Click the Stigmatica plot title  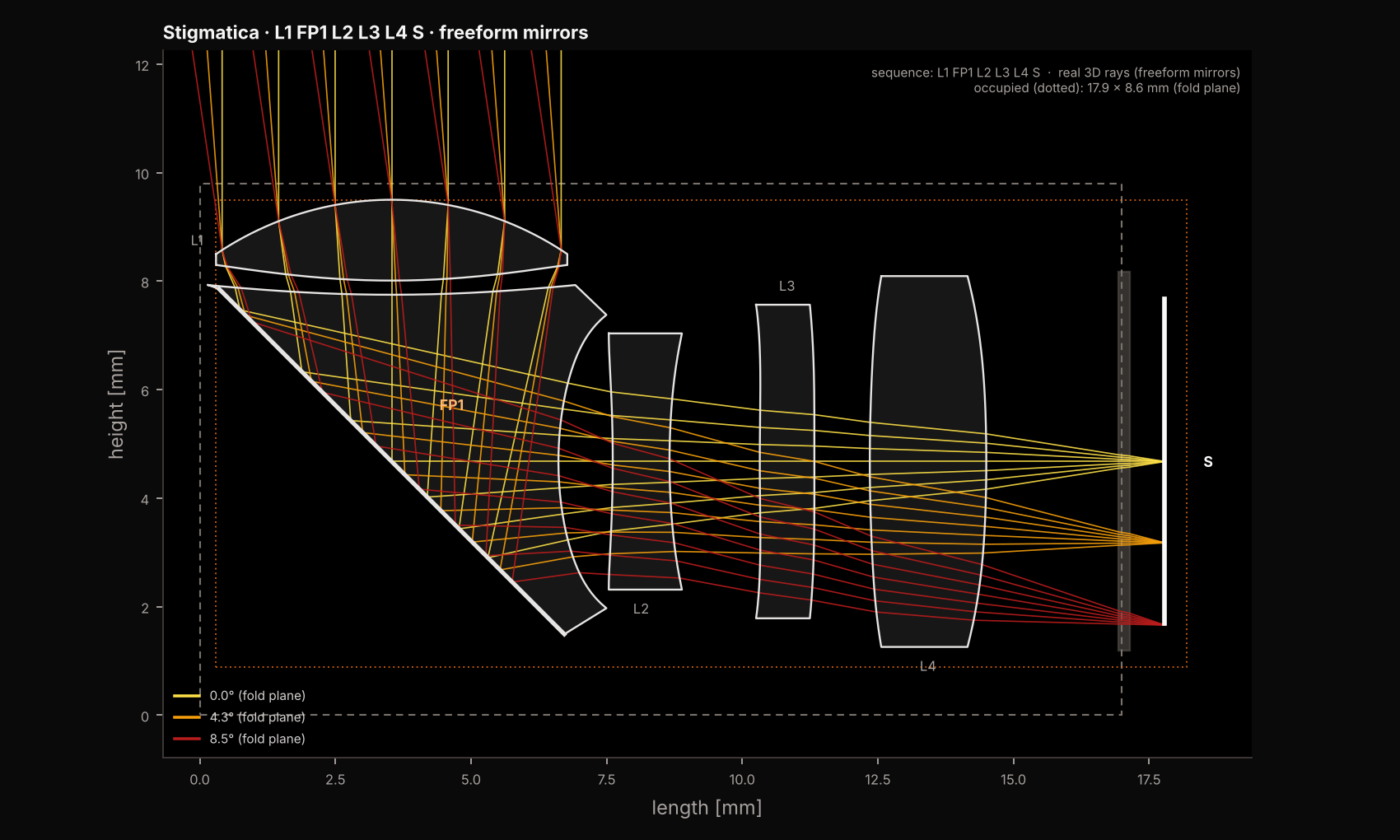click(376, 33)
